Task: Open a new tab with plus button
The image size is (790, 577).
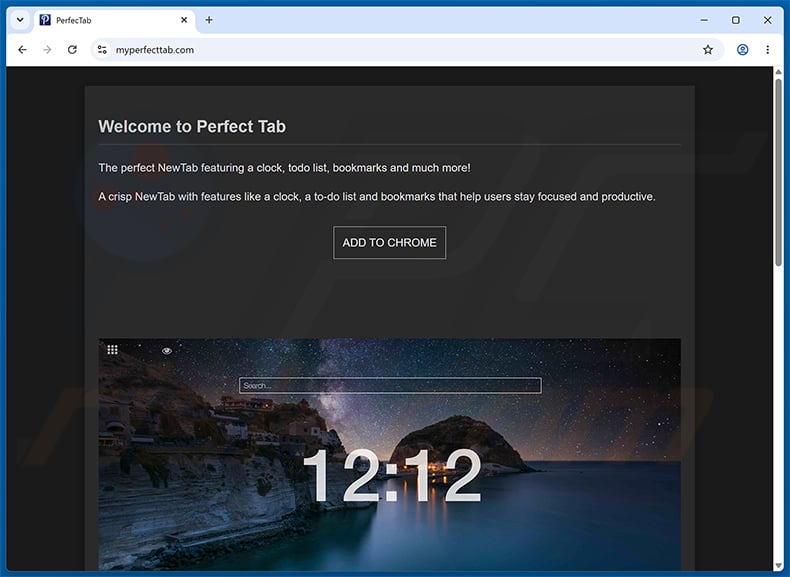Action: [x=209, y=20]
